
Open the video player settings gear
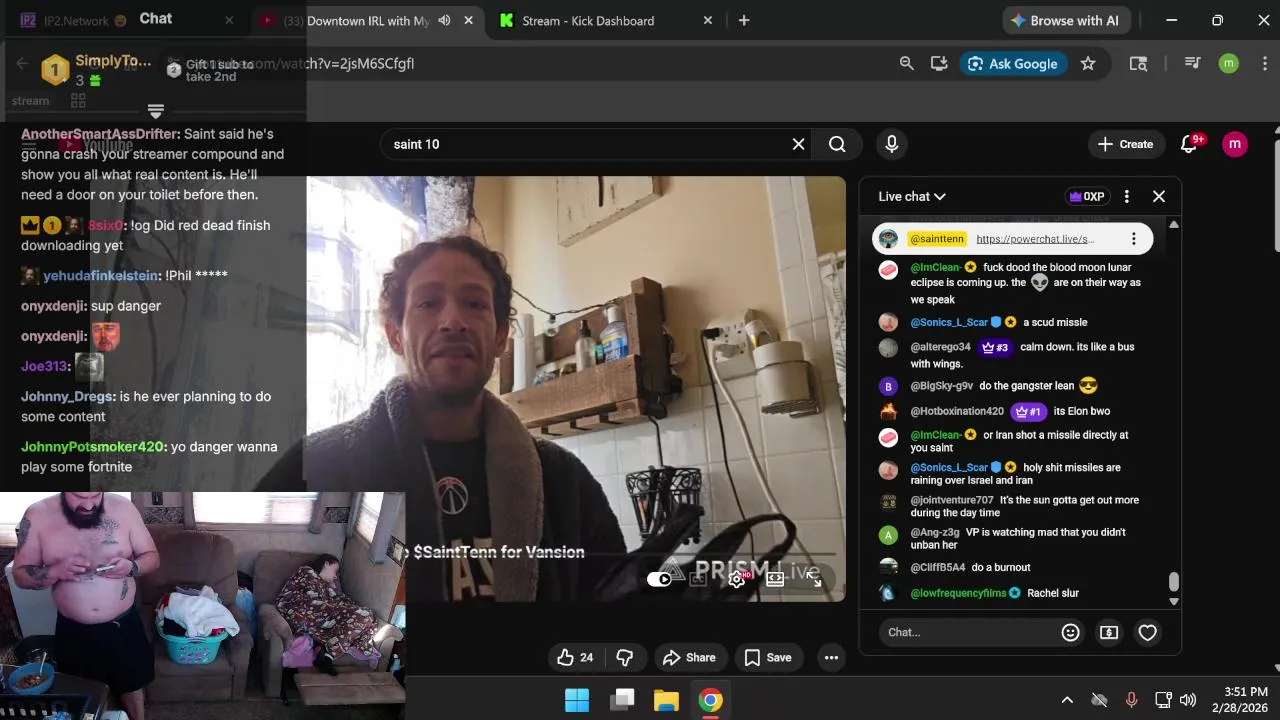pyautogui.click(x=737, y=578)
